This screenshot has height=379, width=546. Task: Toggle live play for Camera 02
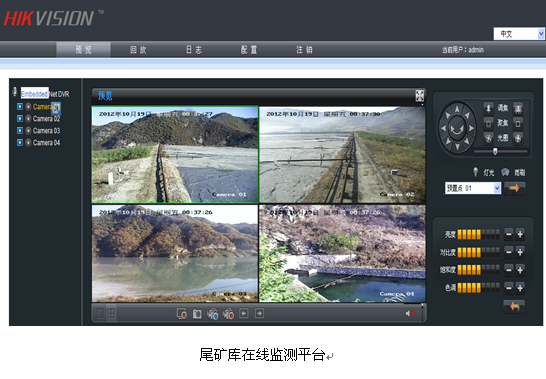[x=20, y=118]
